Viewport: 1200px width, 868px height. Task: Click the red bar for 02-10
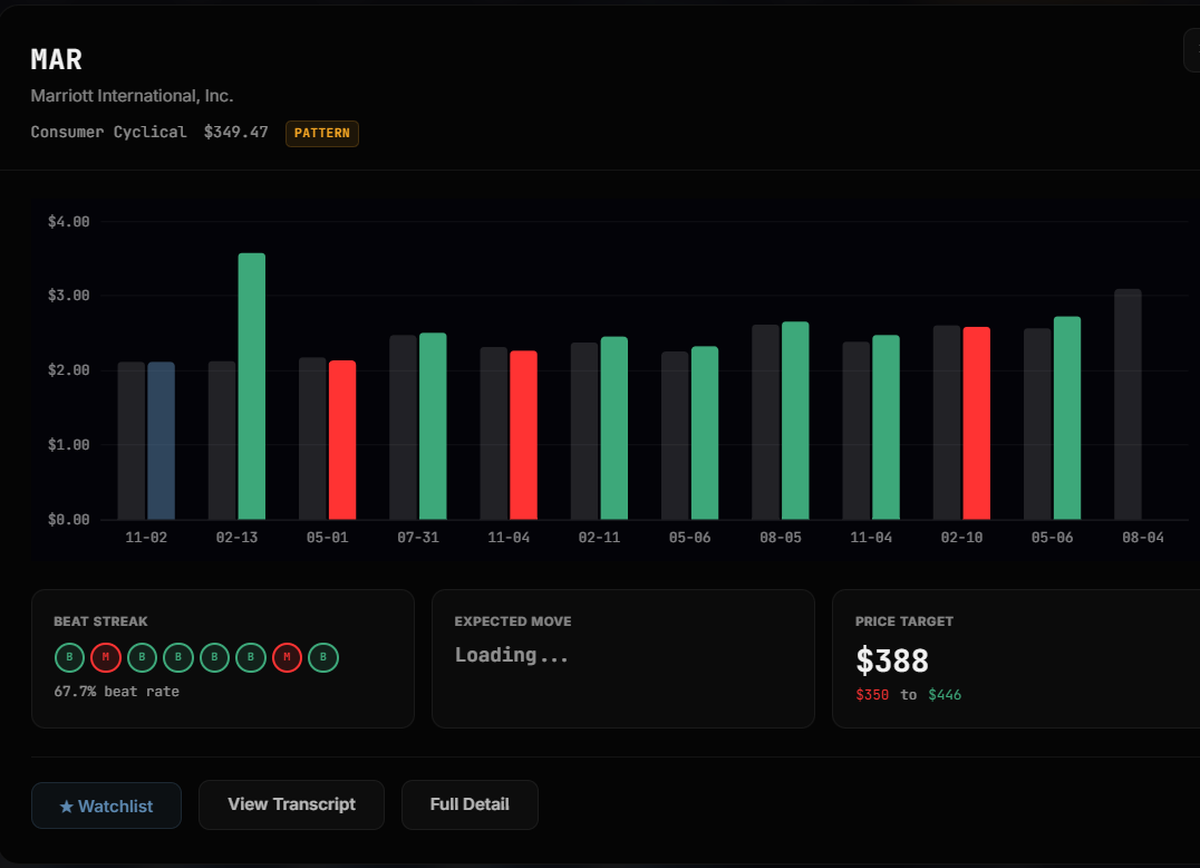pyautogui.click(x=976, y=423)
